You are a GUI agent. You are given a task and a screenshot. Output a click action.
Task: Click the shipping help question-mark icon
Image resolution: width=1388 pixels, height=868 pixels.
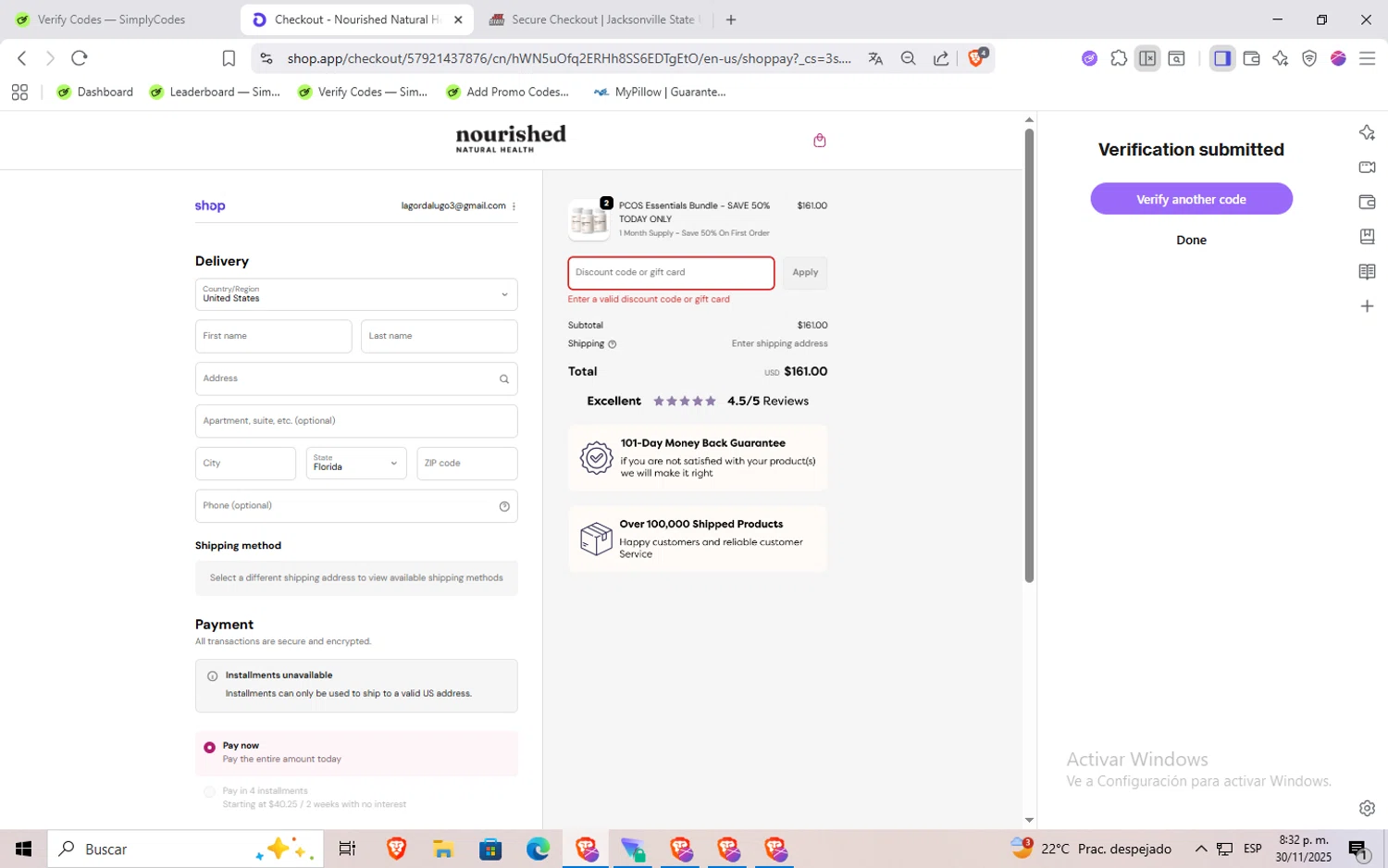click(x=612, y=344)
